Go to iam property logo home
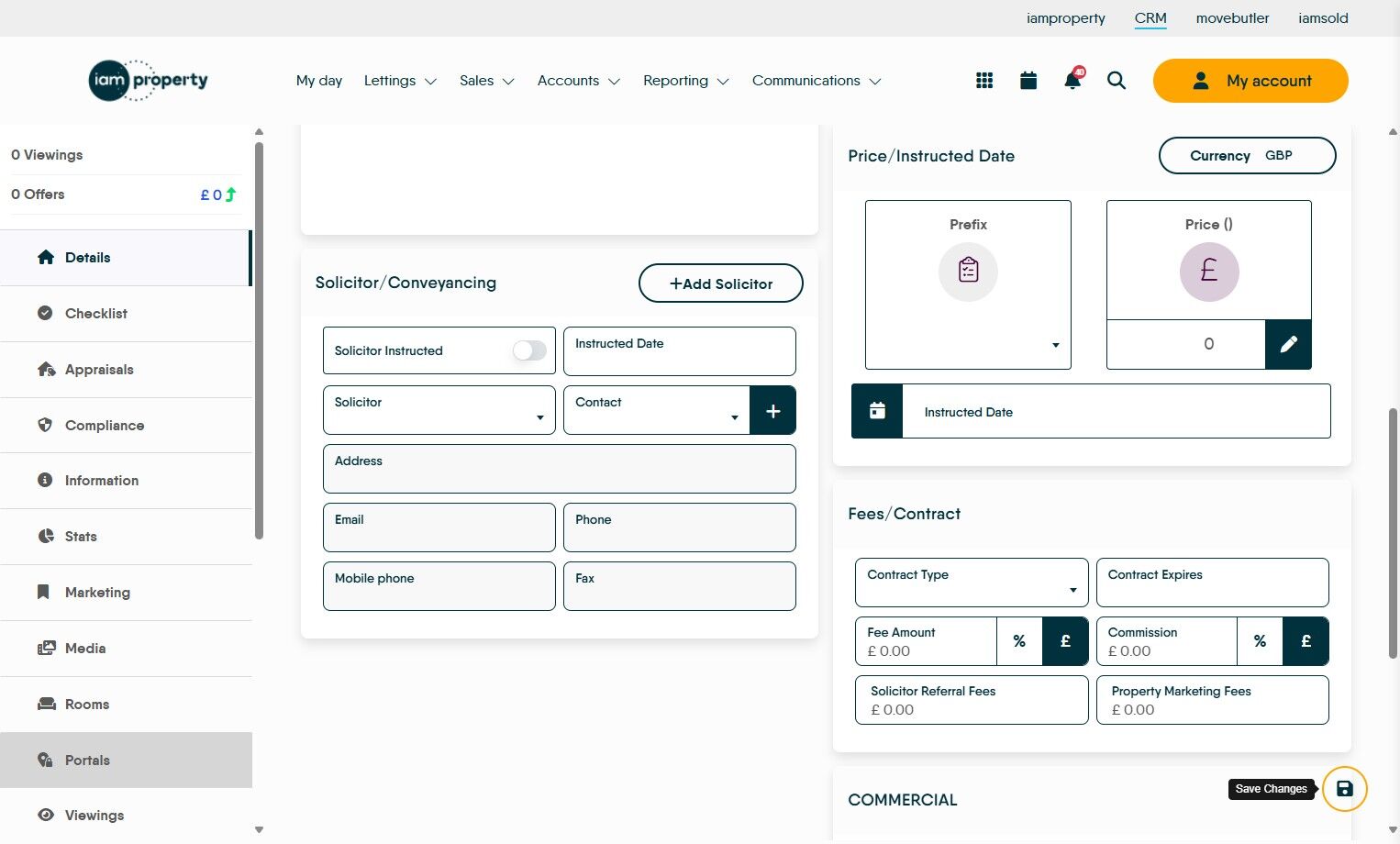This screenshot has height=844, width=1400. coord(148,81)
